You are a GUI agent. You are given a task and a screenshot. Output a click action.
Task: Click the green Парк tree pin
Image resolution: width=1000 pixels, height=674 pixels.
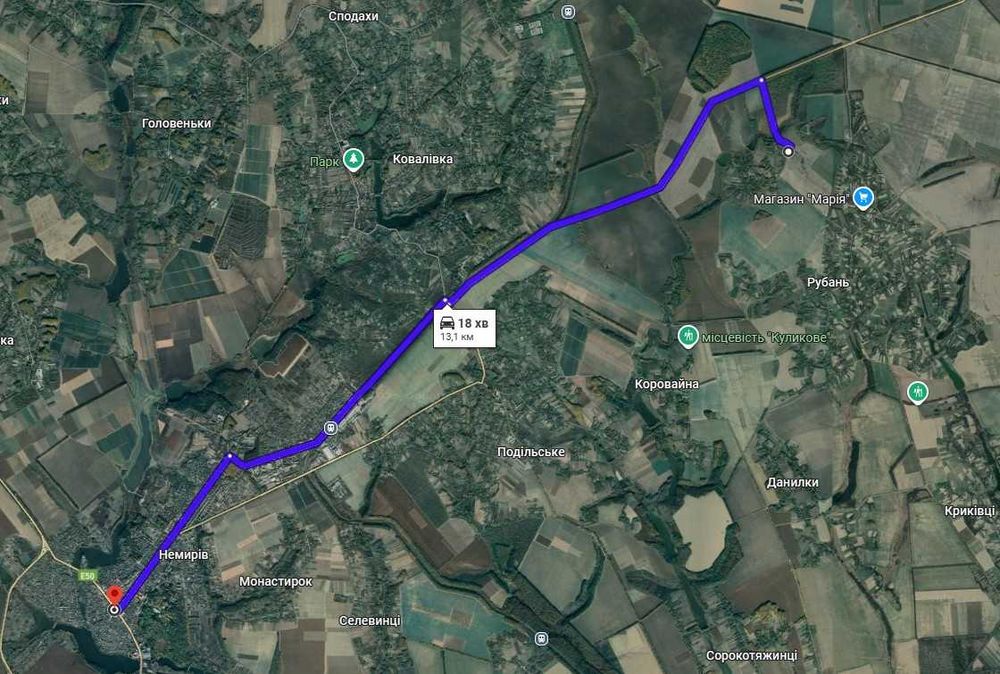tap(353, 159)
